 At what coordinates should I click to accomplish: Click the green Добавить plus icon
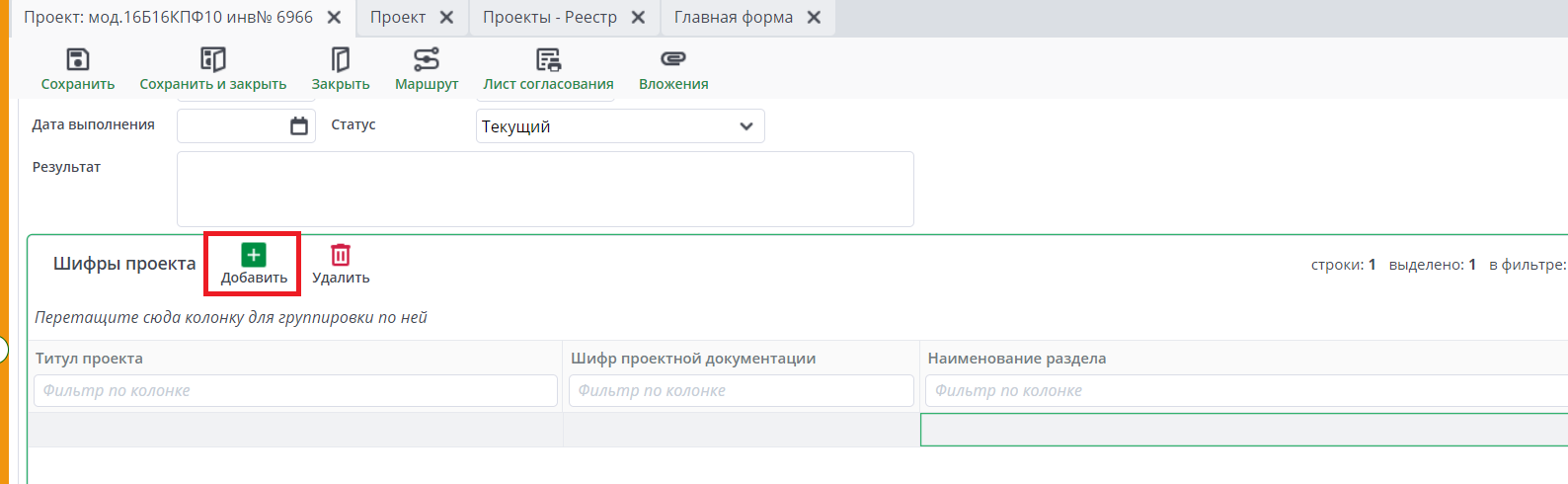254,256
